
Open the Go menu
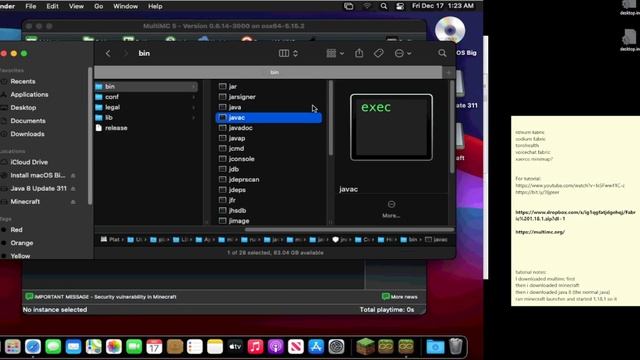coord(98,6)
